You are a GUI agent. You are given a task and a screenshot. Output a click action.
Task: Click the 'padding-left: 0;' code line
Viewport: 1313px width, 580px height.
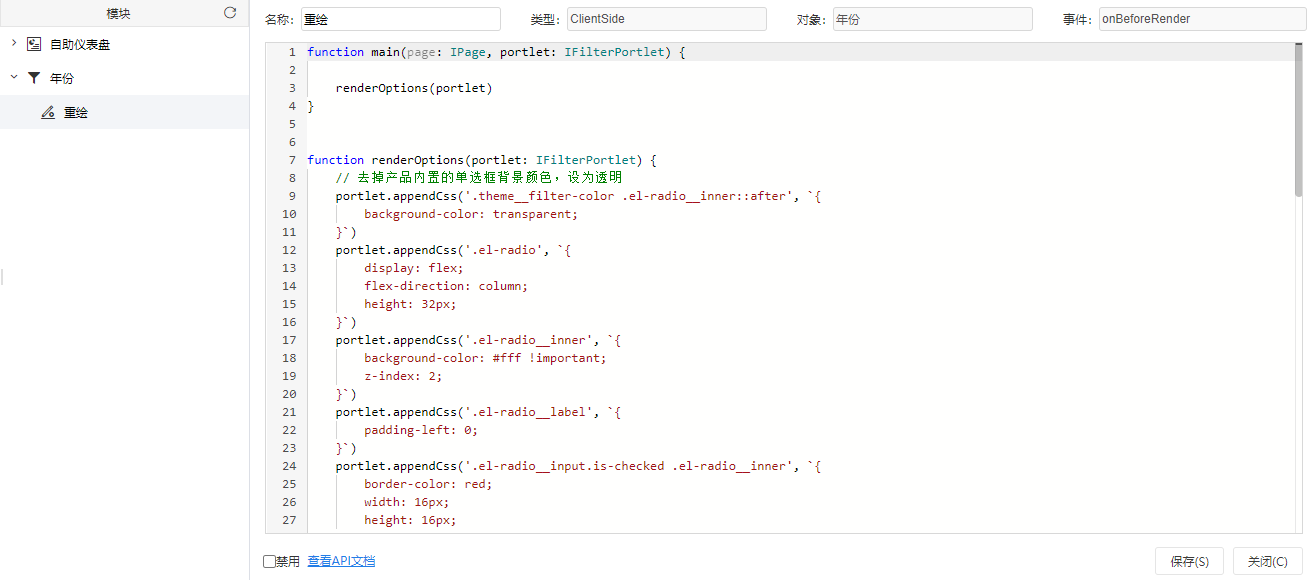tap(421, 430)
